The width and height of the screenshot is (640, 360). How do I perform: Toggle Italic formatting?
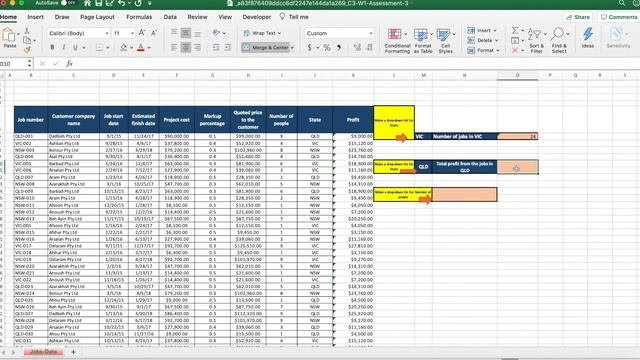pyautogui.click(x=64, y=48)
